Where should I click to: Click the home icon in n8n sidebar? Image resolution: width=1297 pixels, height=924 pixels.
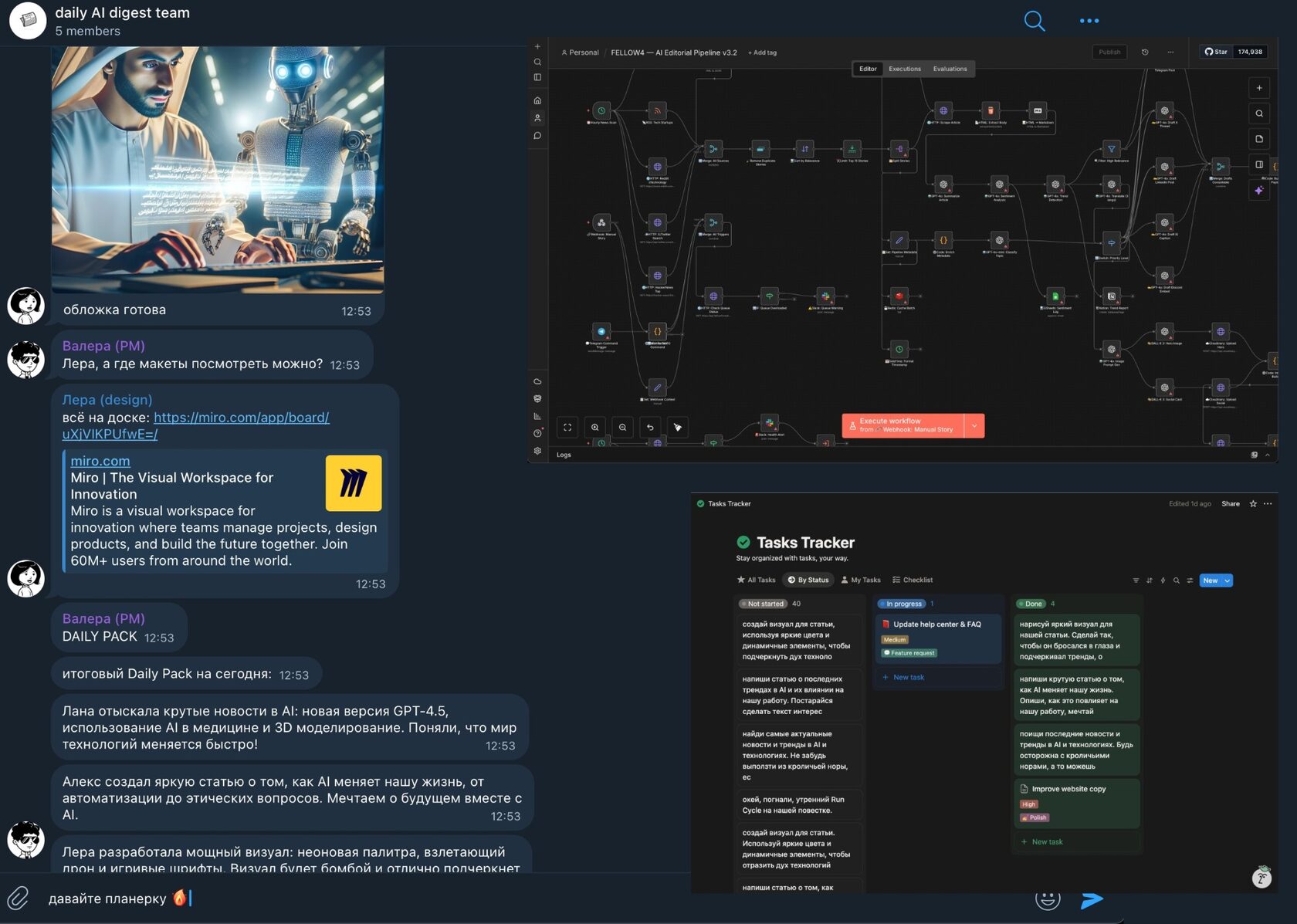pos(537,100)
